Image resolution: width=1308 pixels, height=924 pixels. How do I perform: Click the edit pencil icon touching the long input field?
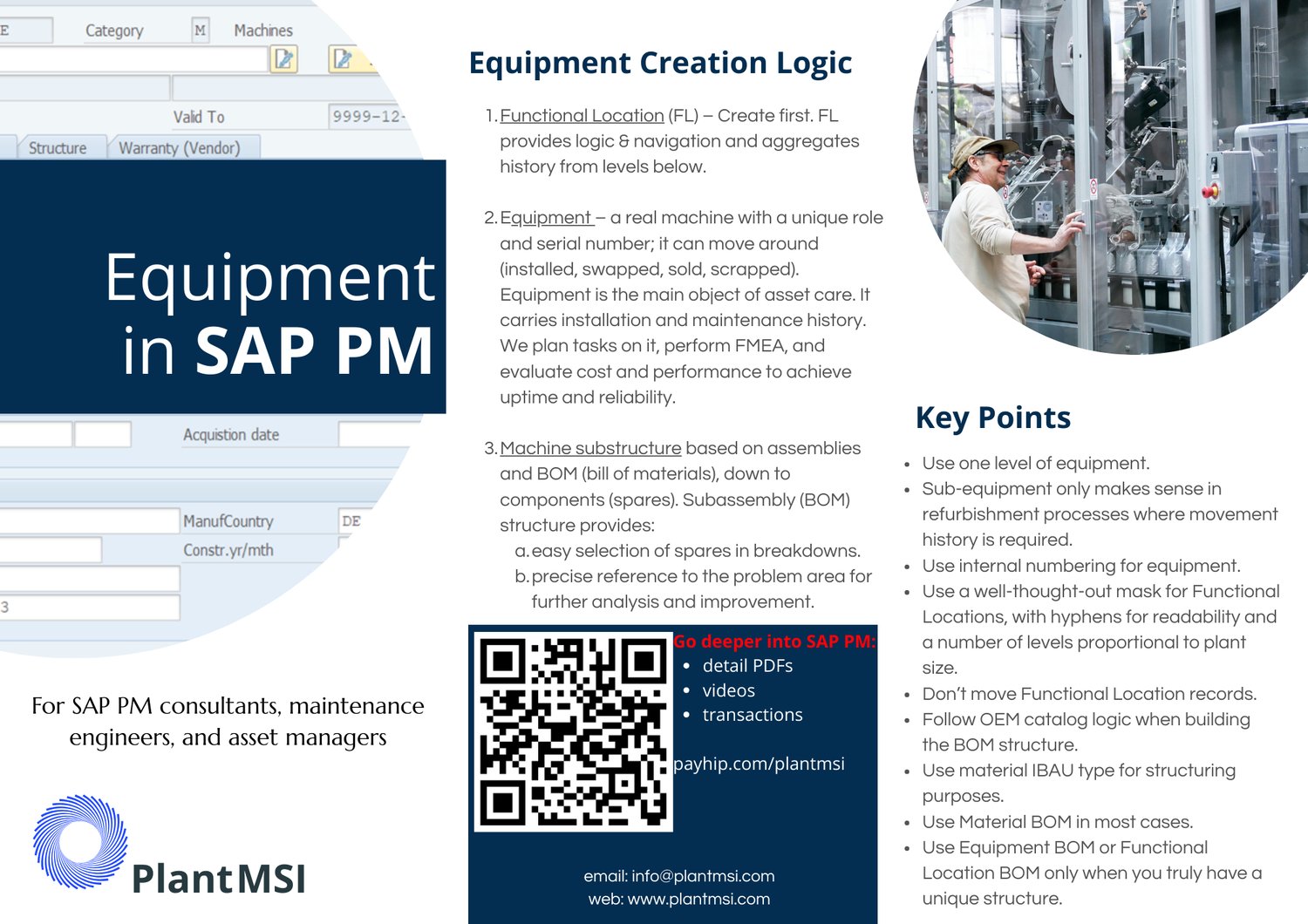pos(284,58)
